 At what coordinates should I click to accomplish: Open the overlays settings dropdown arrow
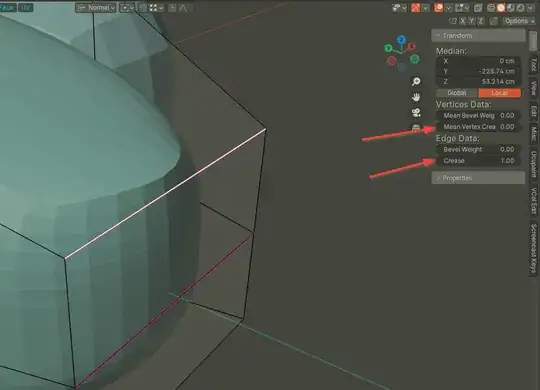[448, 8]
